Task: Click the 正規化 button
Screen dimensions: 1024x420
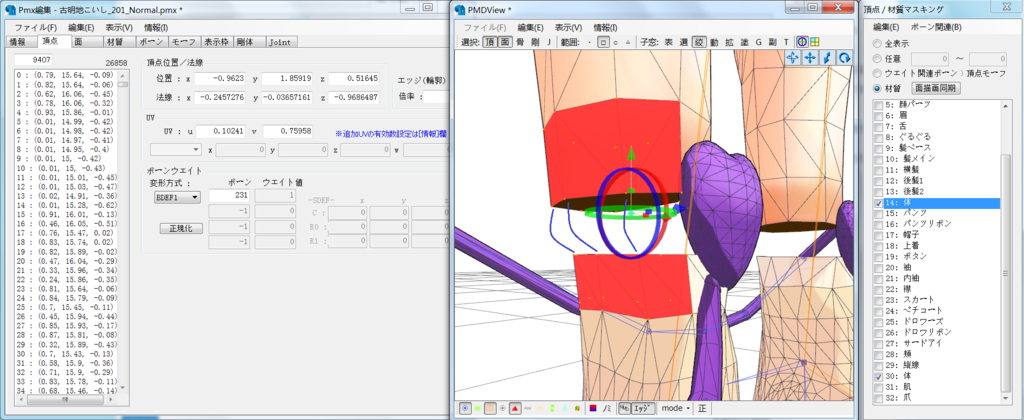Action: pos(180,229)
